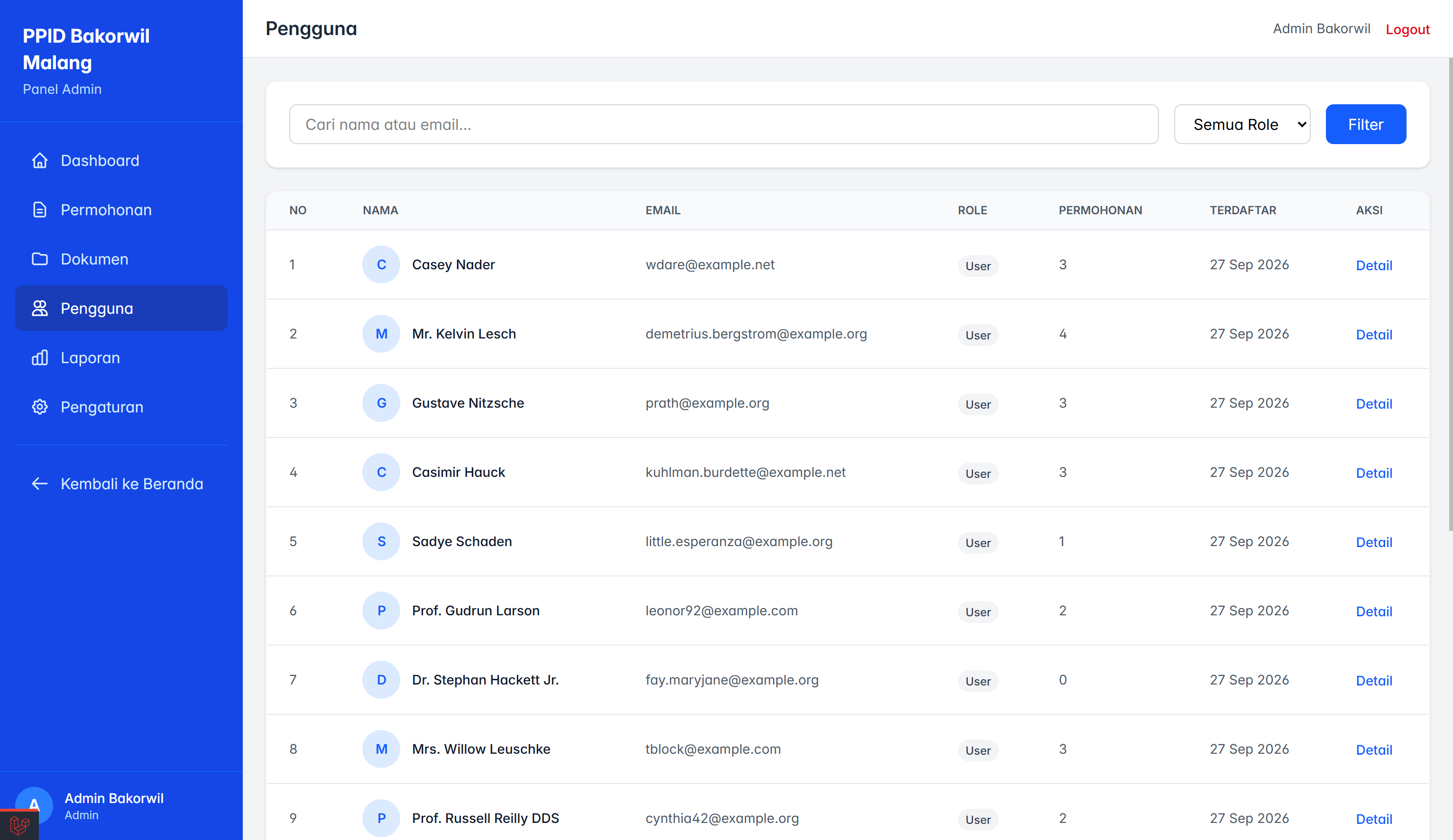The image size is (1453, 840).
Task: Open the Laporan menu item
Action: 121,357
